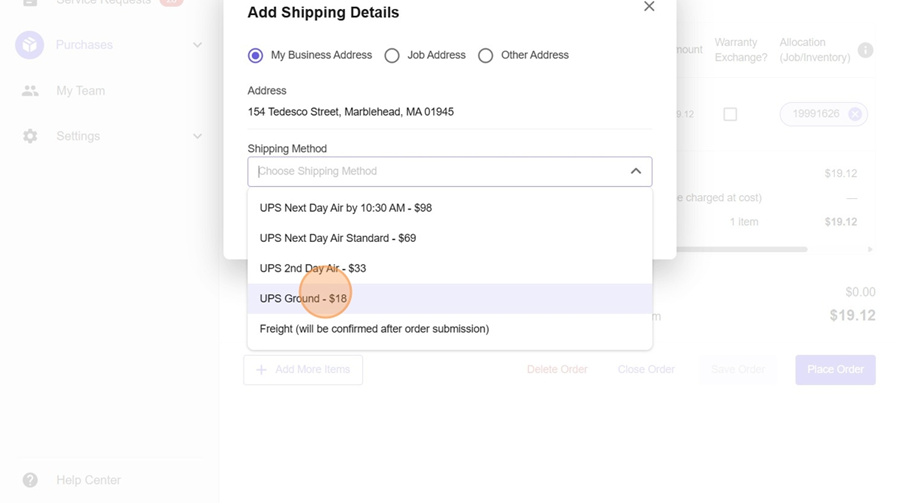This screenshot has width=900, height=503.
Task: Click the Help Center question mark icon
Action: click(x=30, y=480)
